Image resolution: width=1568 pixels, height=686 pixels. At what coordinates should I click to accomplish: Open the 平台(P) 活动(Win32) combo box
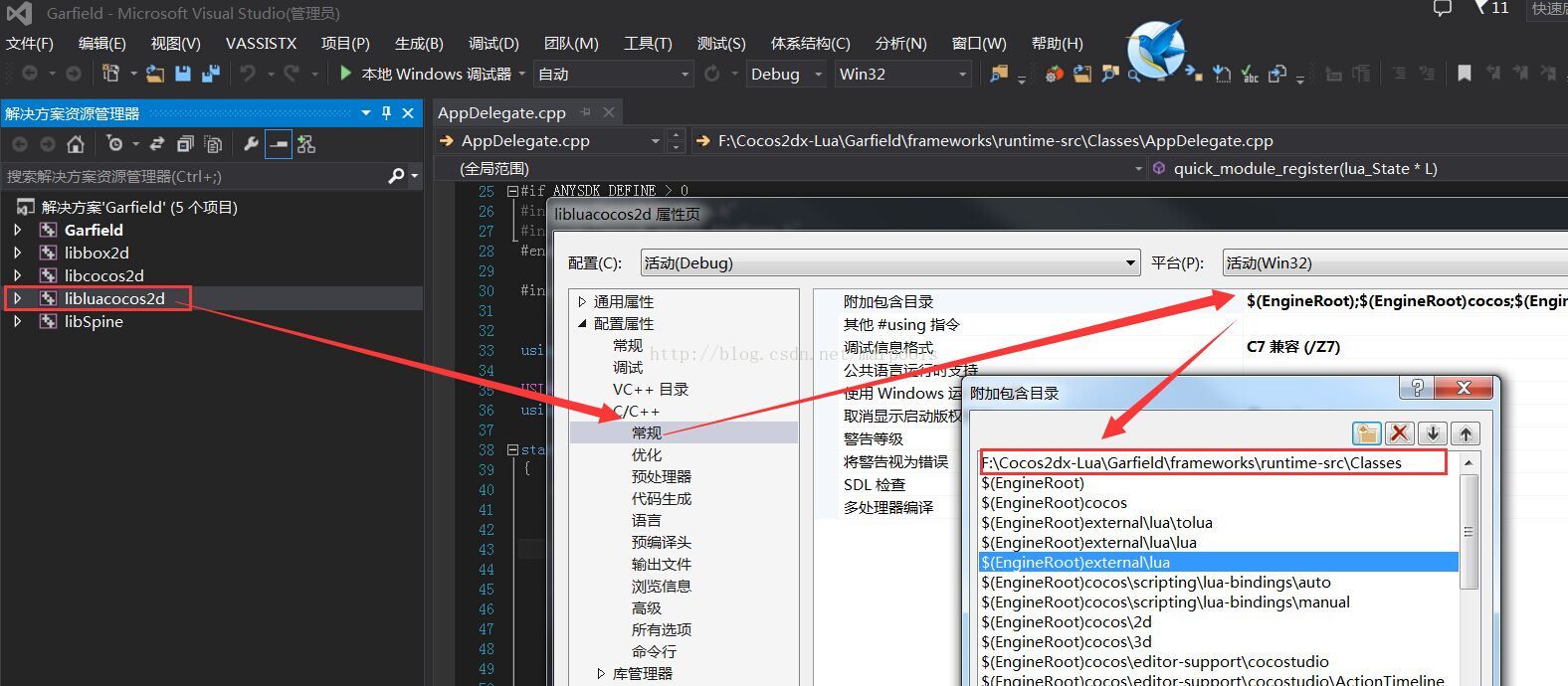click(1394, 262)
